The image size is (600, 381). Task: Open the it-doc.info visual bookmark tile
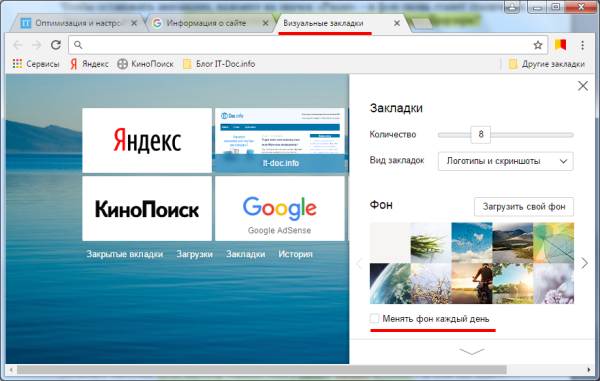coord(280,140)
